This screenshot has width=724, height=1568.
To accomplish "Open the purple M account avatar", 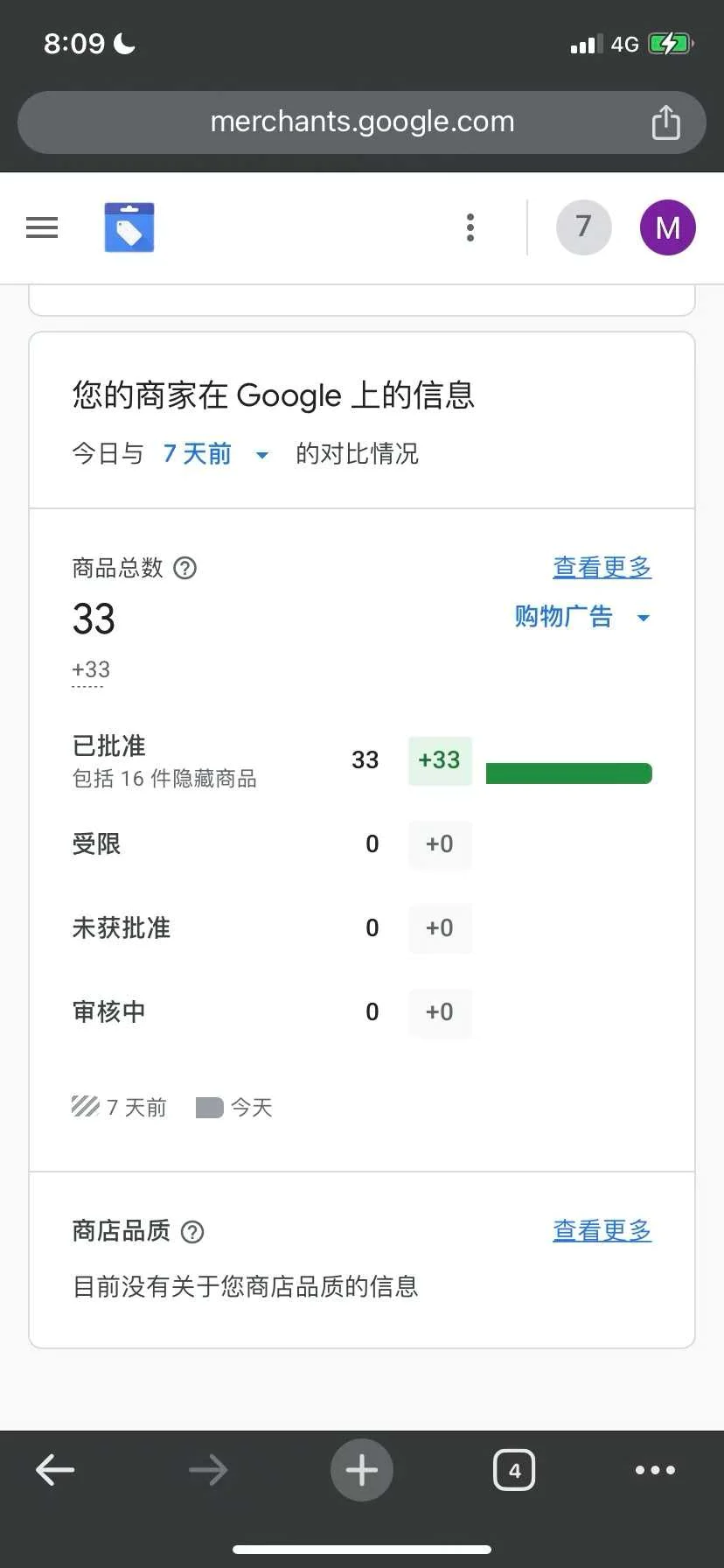I will [x=667, y=227].
